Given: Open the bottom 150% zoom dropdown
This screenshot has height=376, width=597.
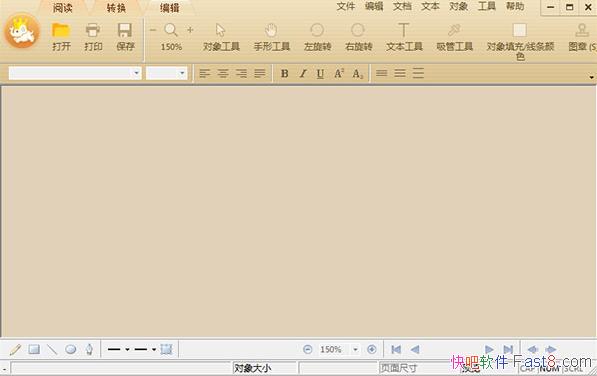Looking at the screenshot, I should [355, 349].
